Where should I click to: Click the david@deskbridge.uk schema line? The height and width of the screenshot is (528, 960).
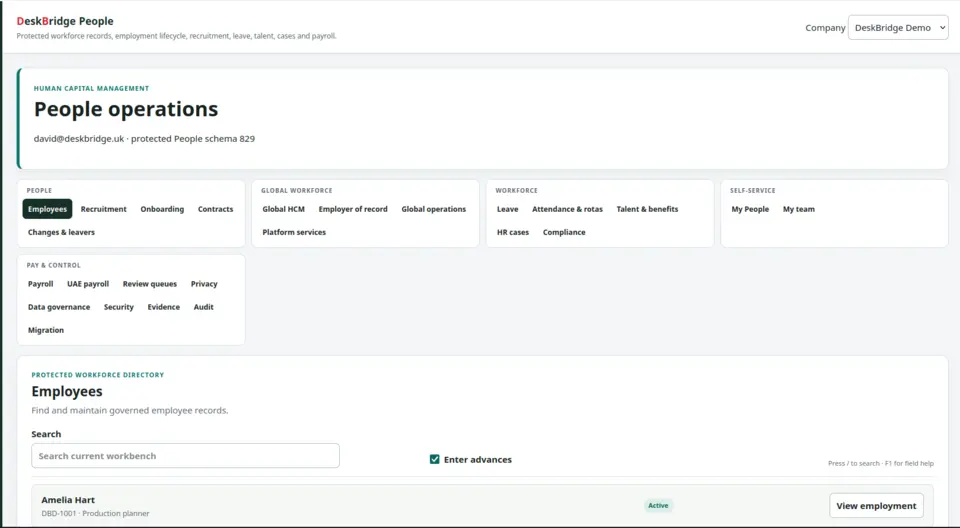click(144, 139)
